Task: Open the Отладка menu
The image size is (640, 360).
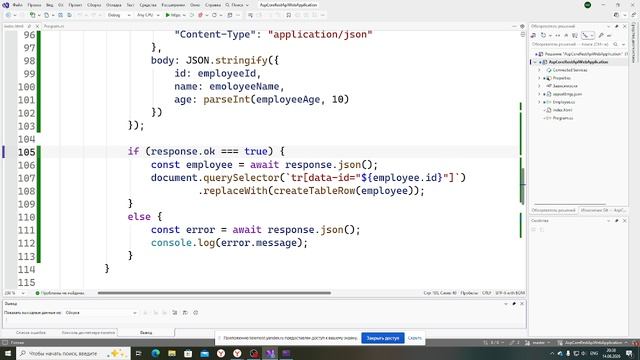Action: [x=113, y=5]
